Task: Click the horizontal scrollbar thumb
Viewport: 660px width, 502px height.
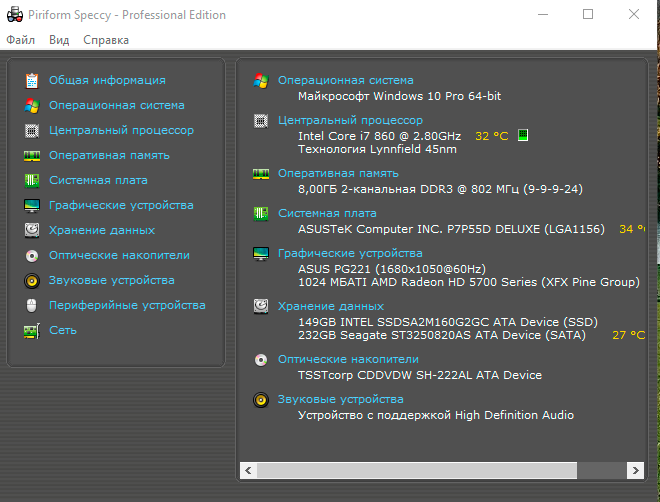Action: click(417, 470)
